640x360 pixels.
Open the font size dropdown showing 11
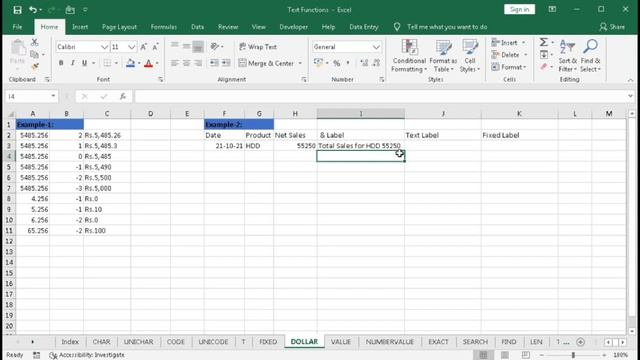point(131,47)
